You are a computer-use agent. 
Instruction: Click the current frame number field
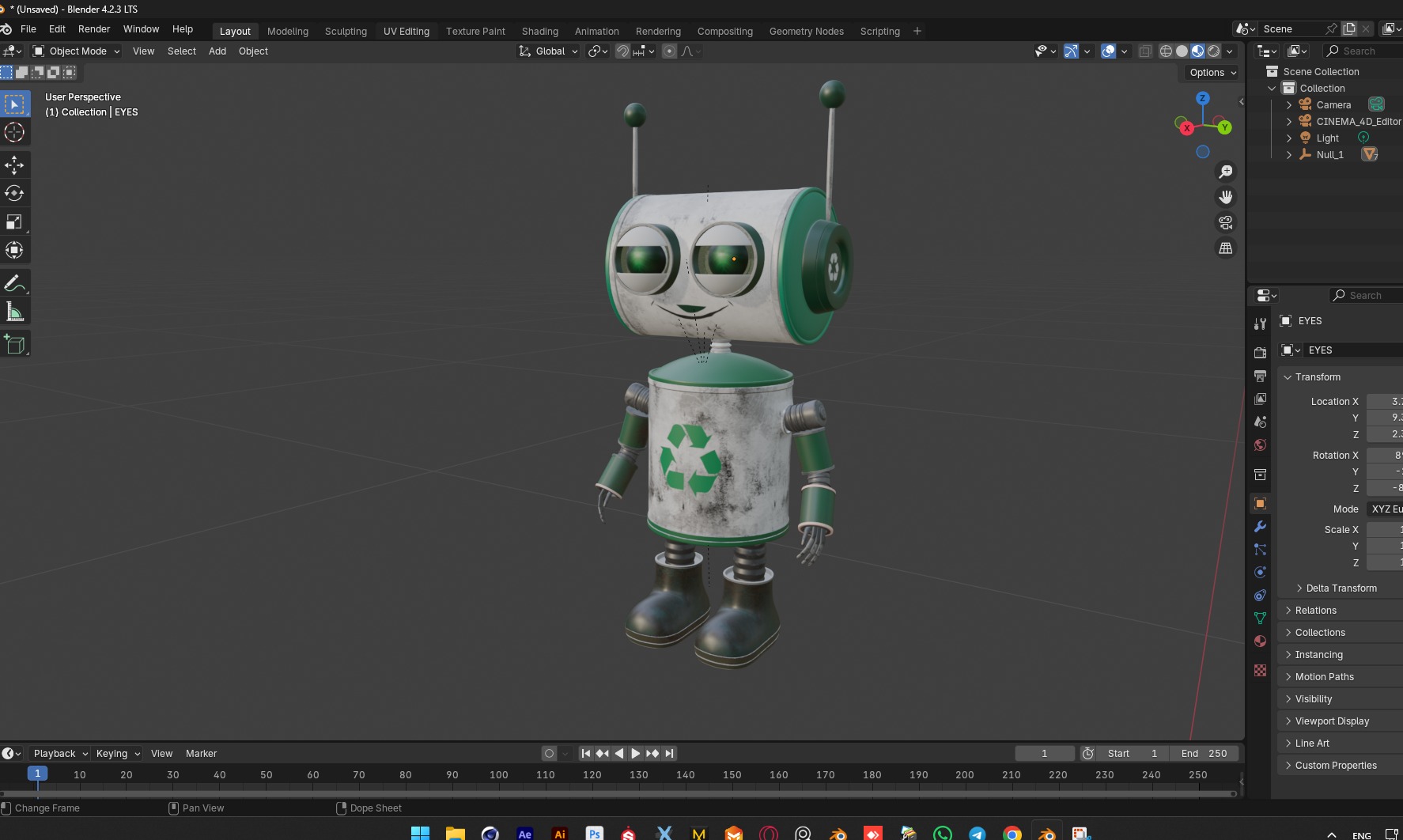click(x=1045, y=753)
